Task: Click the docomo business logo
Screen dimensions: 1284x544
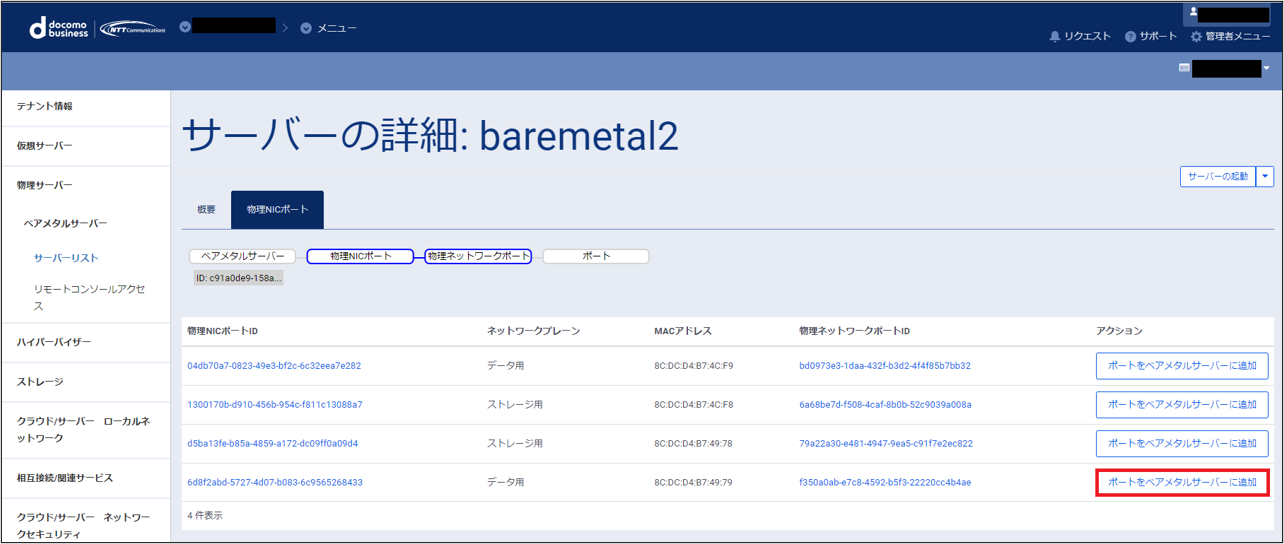Action: click(x=60, y=28)
